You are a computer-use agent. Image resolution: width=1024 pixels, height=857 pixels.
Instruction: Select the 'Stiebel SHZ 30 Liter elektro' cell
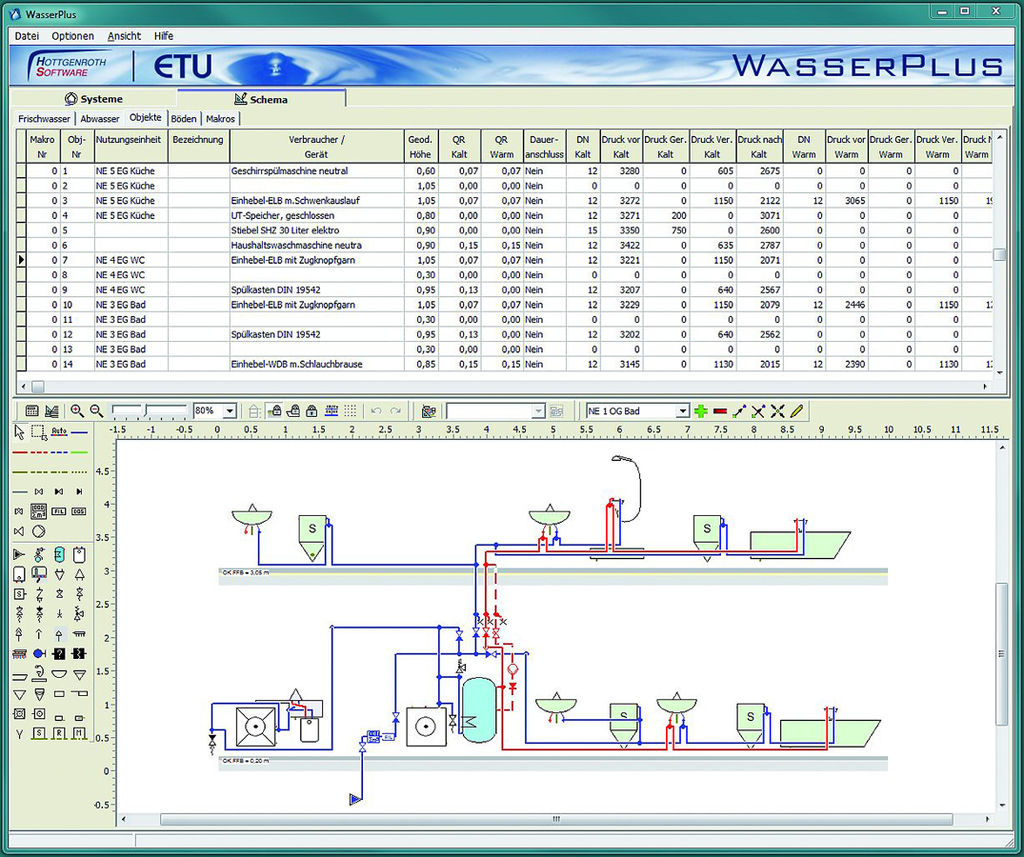click(x=317, y=231)
